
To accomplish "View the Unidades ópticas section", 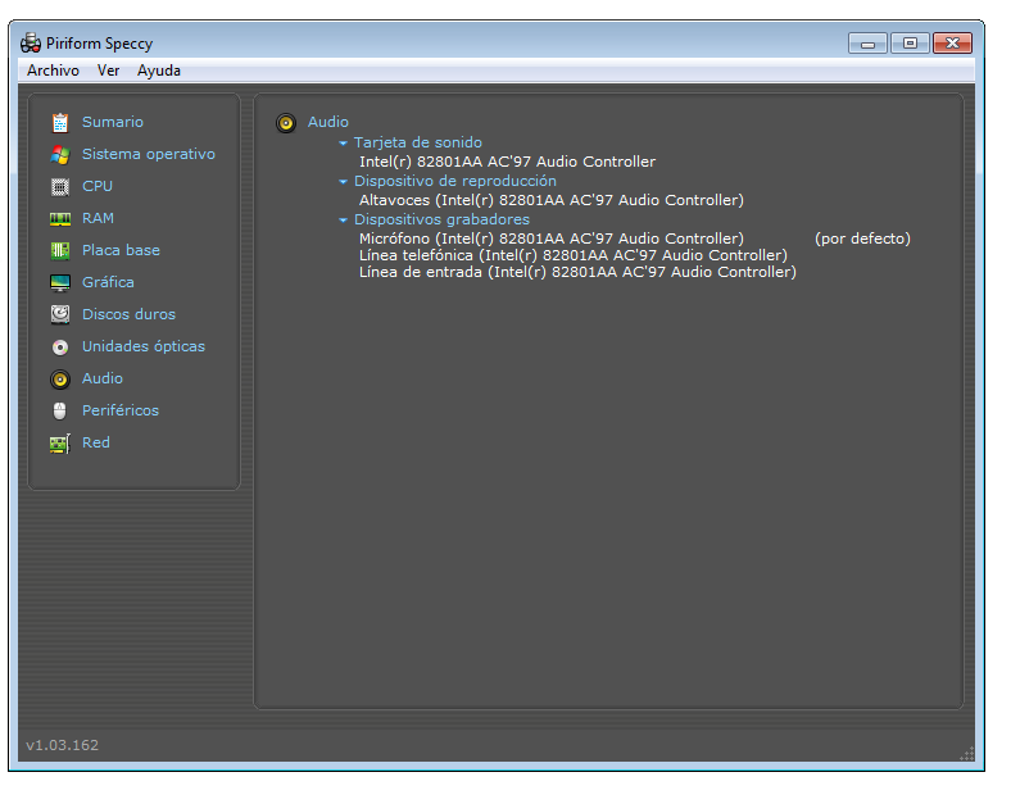I will [143, 346].
